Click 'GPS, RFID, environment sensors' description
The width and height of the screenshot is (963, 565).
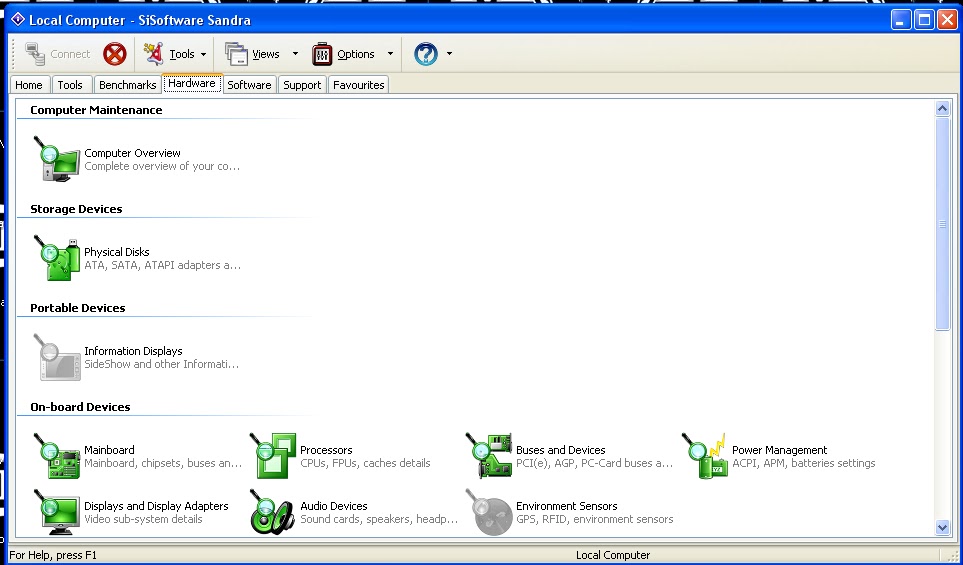(x=595, y=519)
